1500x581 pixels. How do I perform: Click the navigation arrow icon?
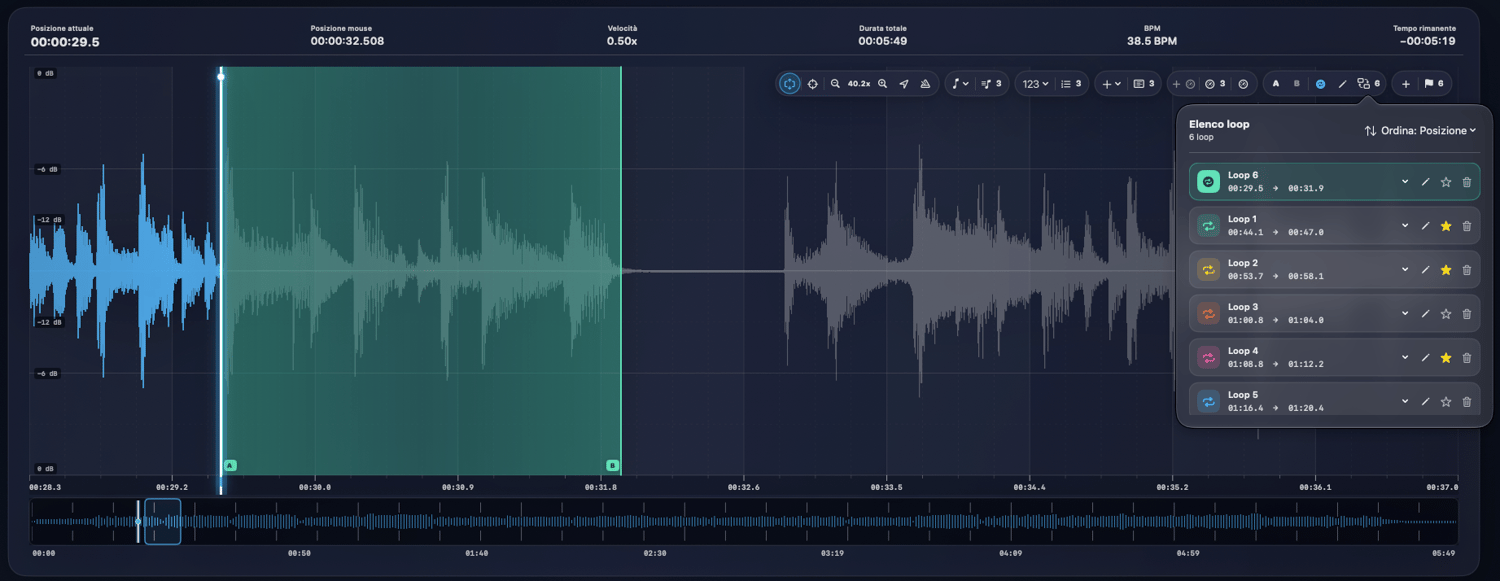click(x=904, y=84)
